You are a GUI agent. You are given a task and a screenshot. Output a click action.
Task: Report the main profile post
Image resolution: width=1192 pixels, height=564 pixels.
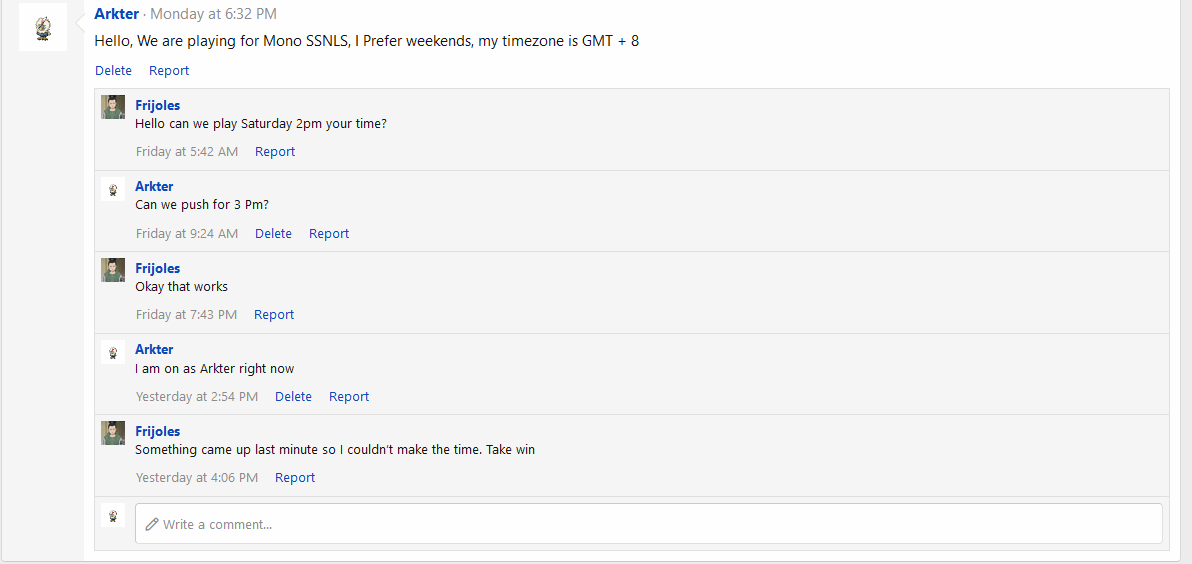coord(169,71)
